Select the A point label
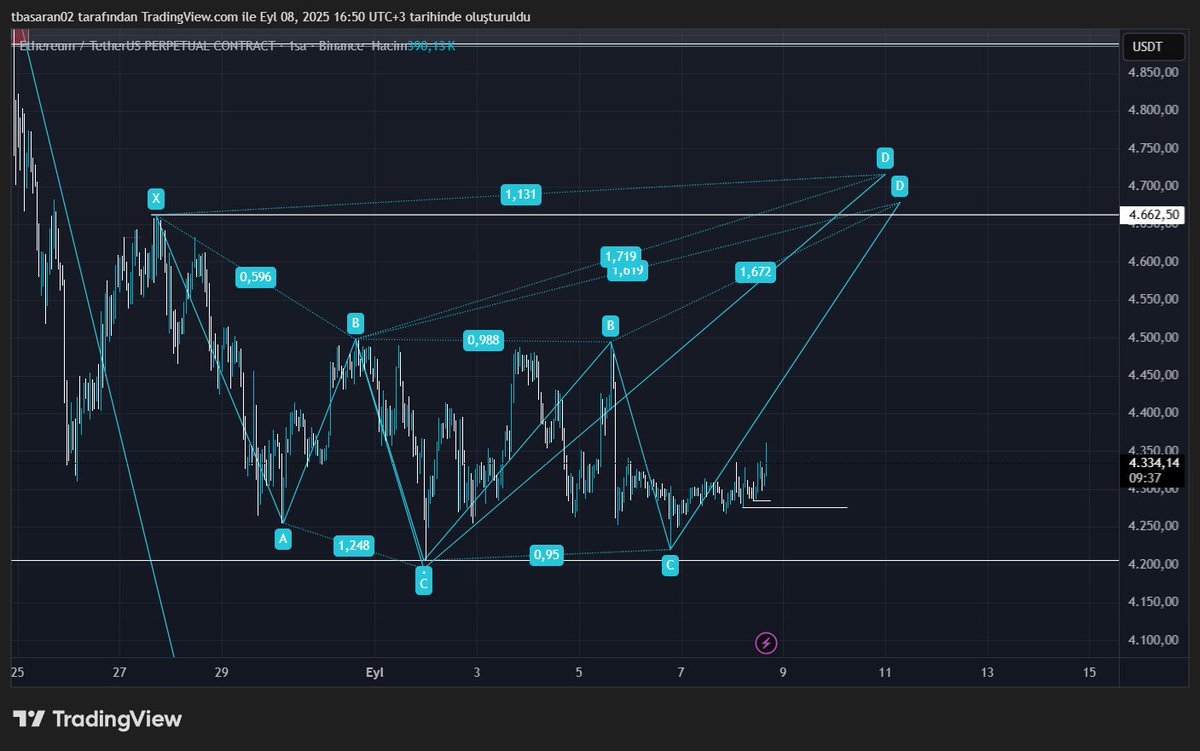The height and width of the screenshot is (751, 1200). click(283, 539)
